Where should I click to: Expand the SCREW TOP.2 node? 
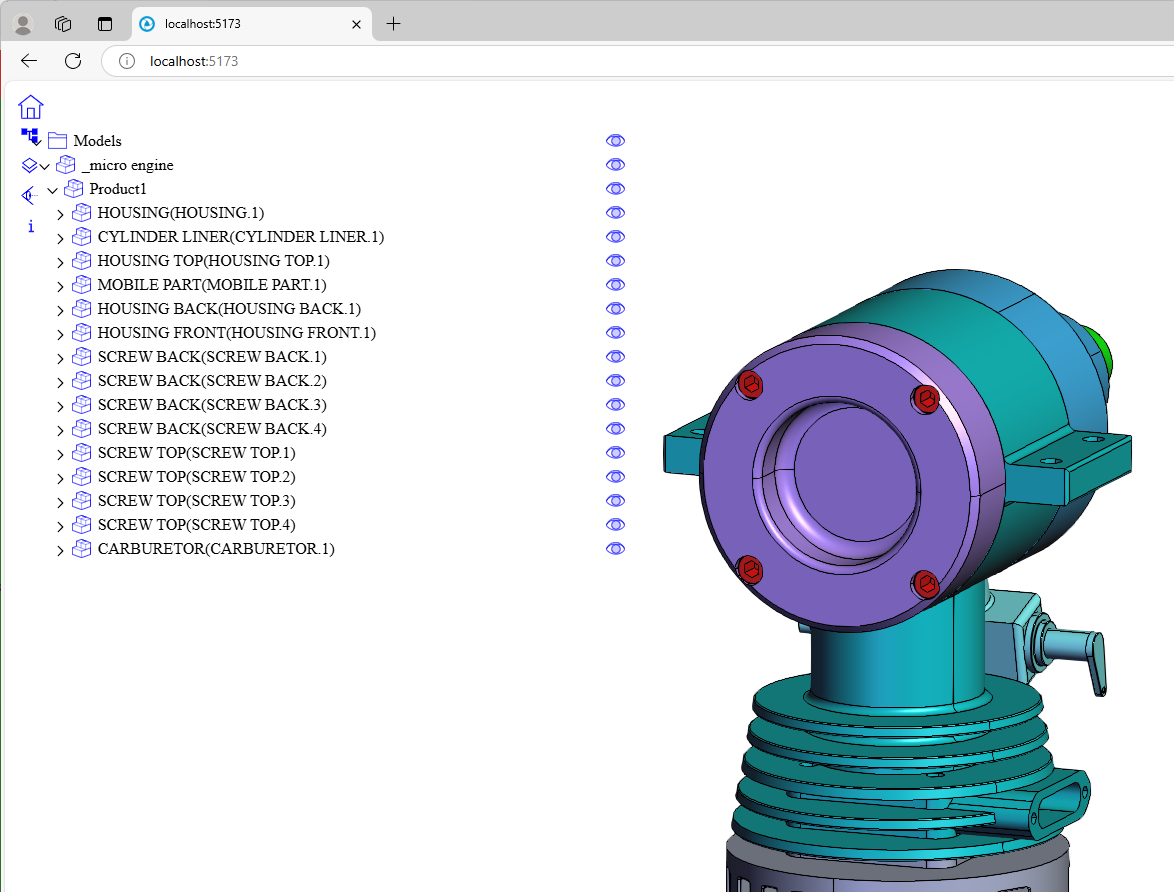coord(60,478)
